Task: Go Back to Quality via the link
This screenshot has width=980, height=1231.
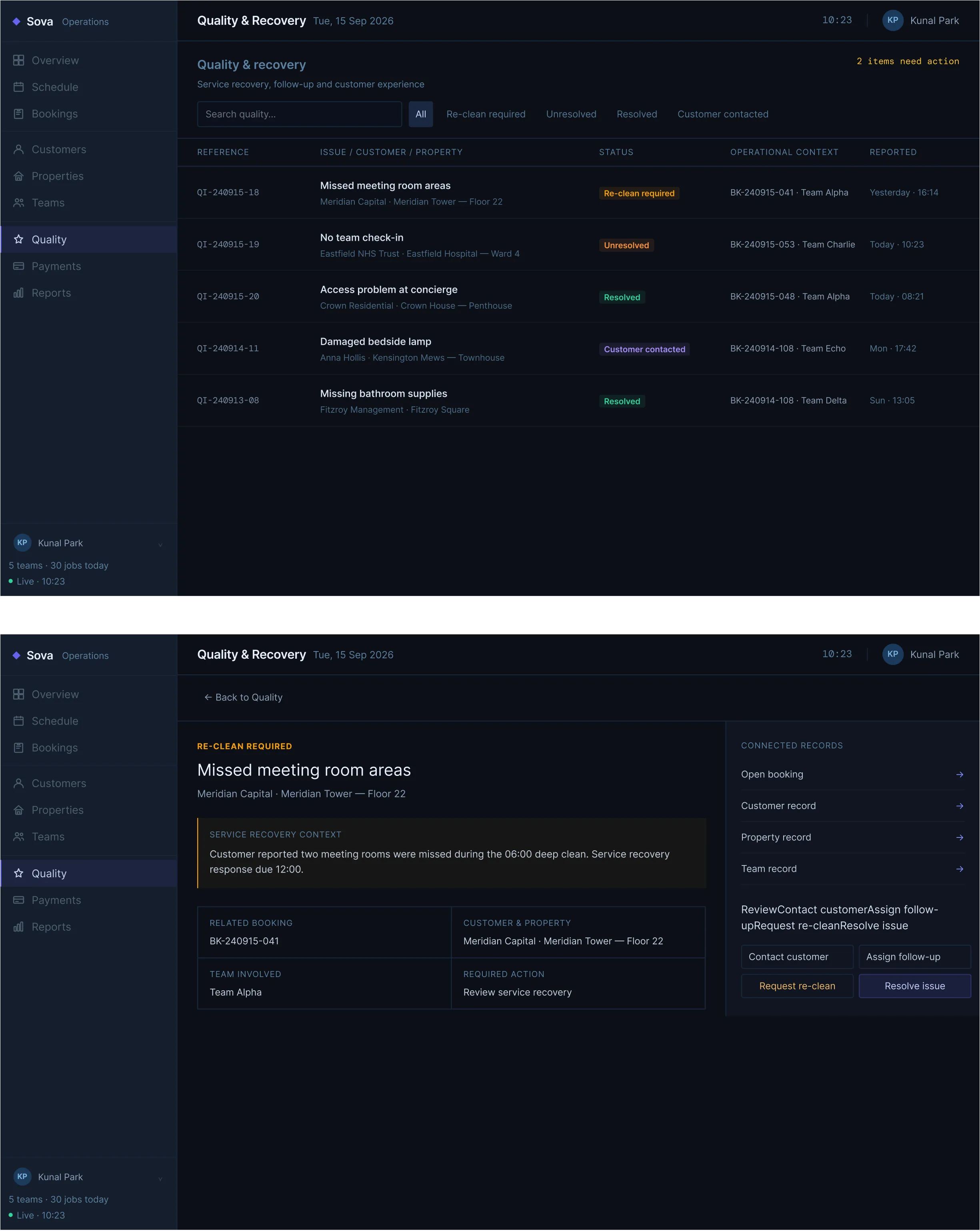Action: tap(243, 697)
